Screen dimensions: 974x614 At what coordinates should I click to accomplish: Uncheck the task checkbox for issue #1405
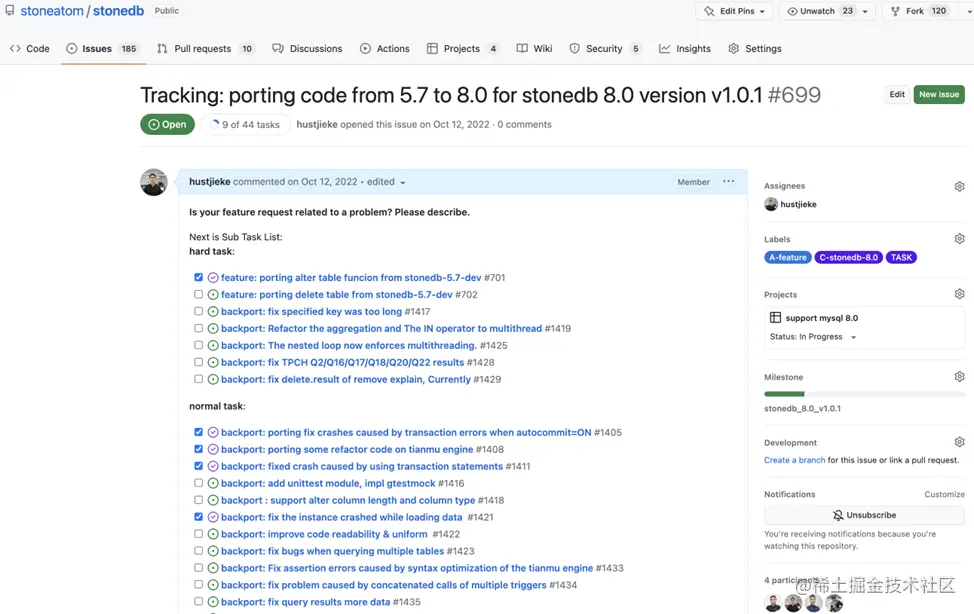198,432
